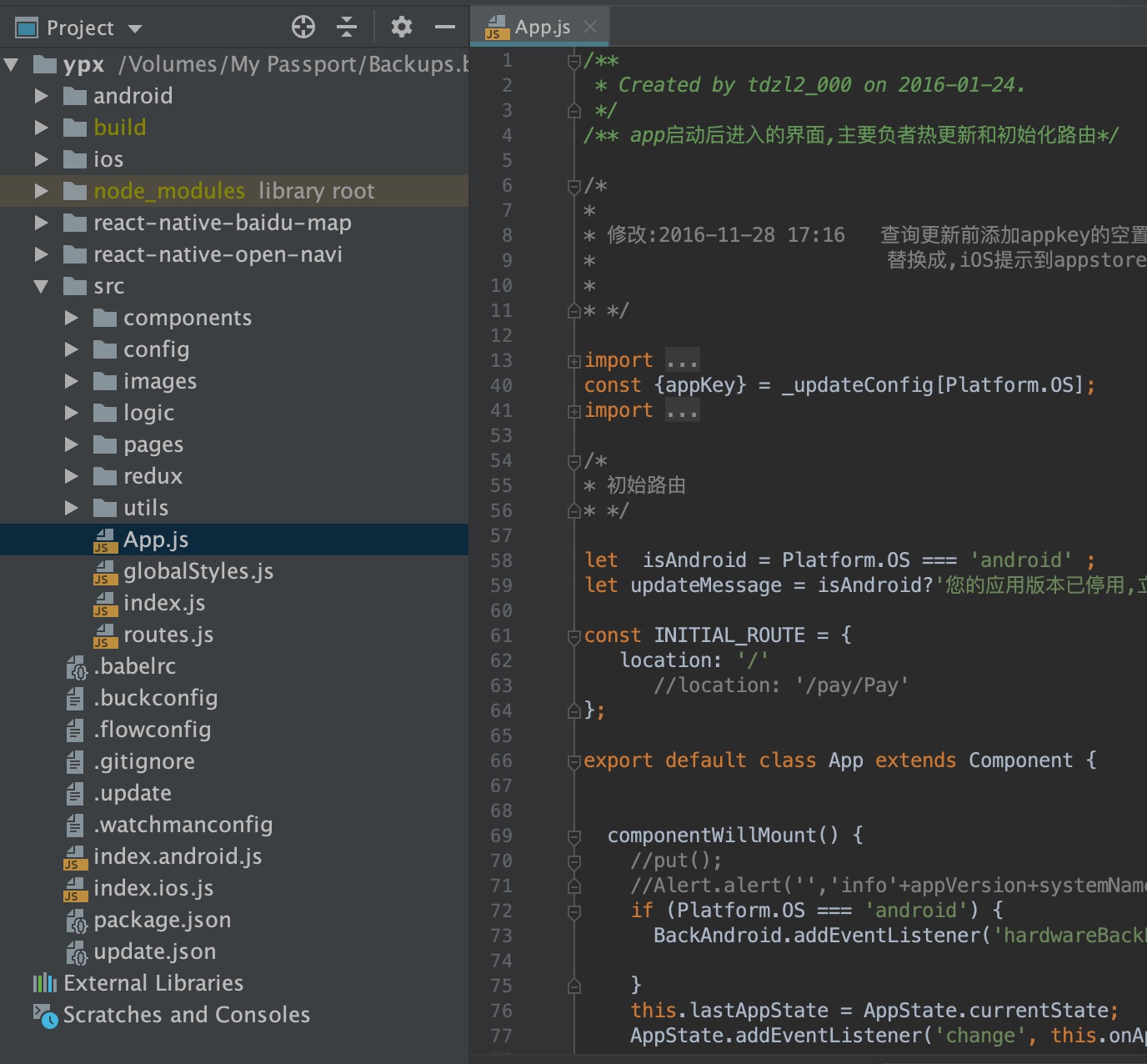Screen dimensions: 1147x1064
Task: Select index.js under src
Action: tap(234, 603)
